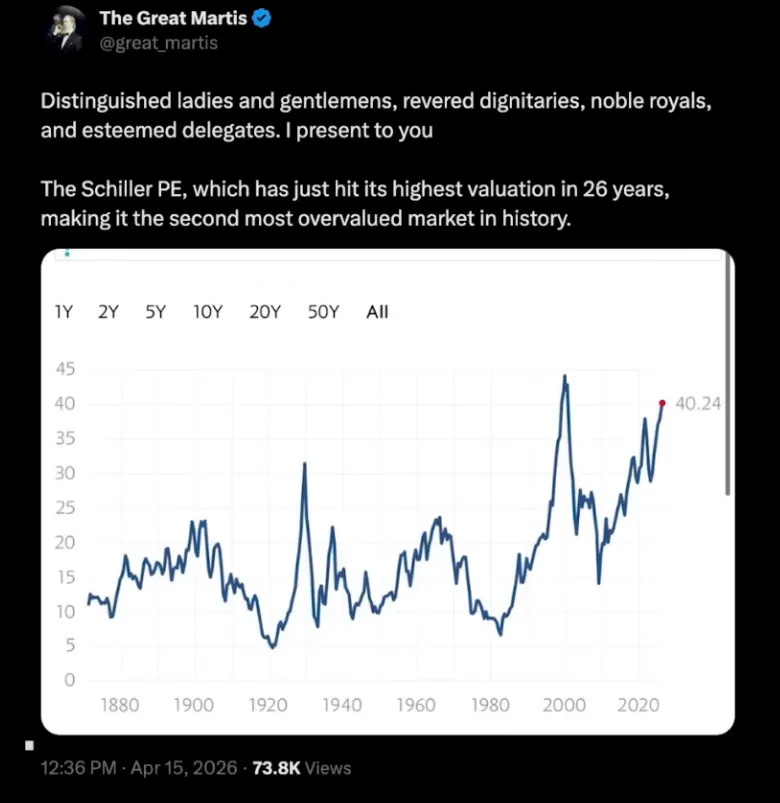Select the 1Y time range
Screen dimensions: 780x803
coord(63,312)
